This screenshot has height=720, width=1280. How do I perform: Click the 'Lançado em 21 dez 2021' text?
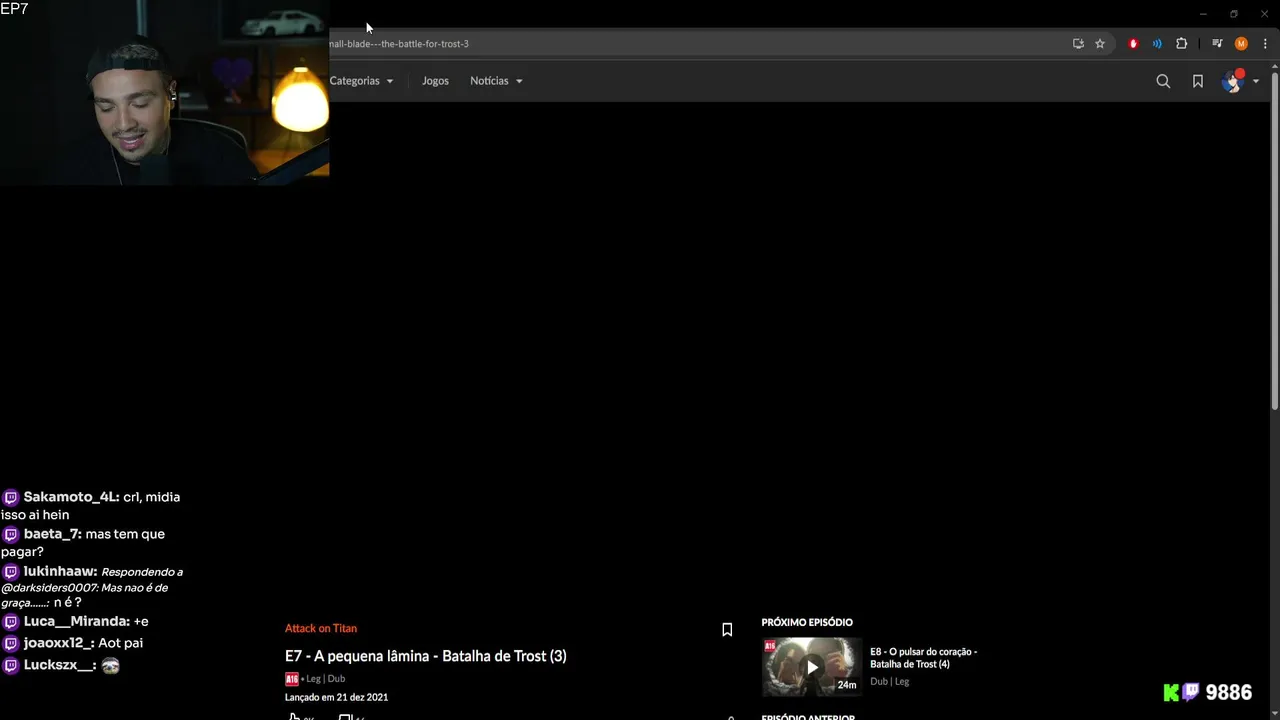coord(336,697)
